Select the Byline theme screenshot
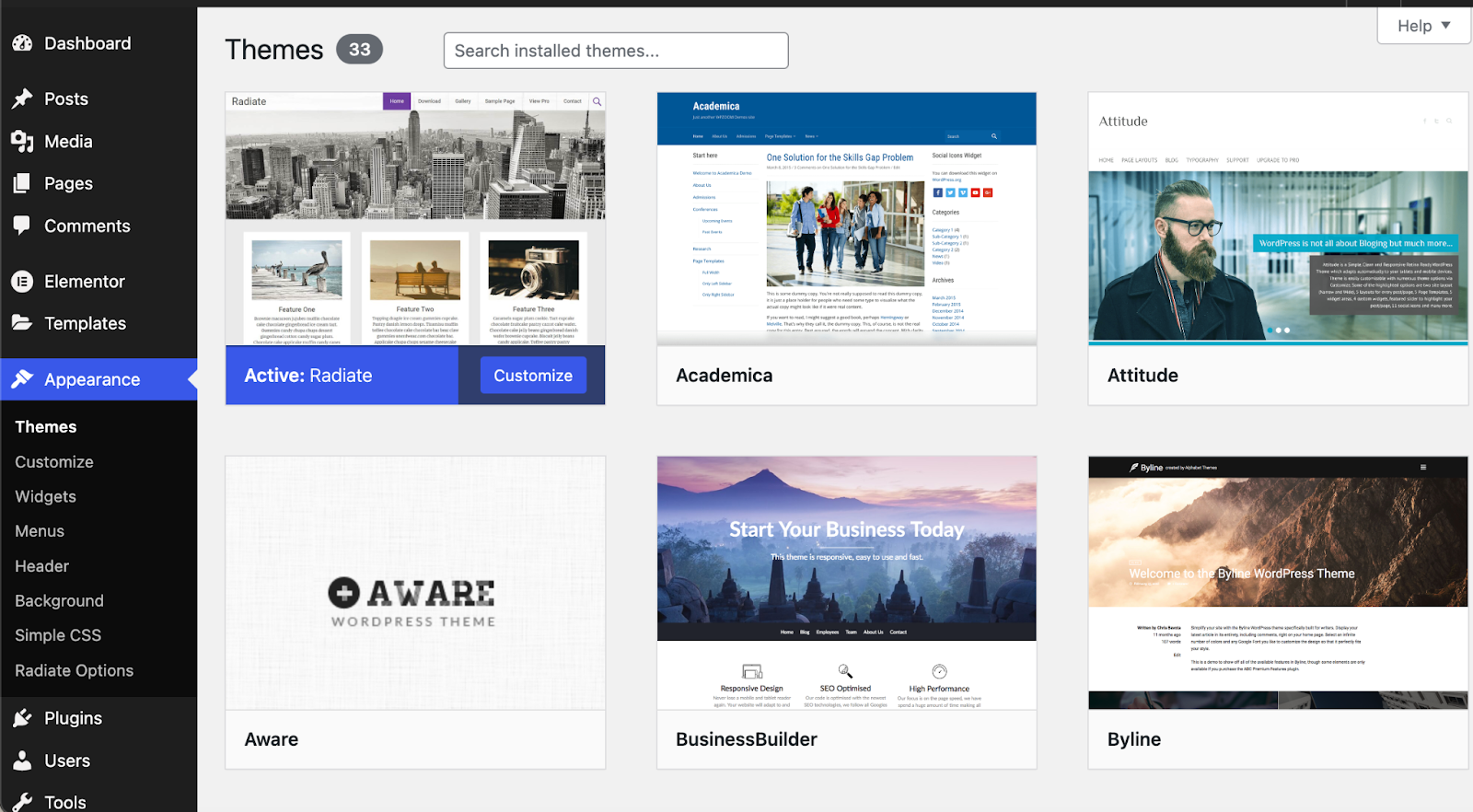This screenshot has height=812, width=1473. [1278, 583]
